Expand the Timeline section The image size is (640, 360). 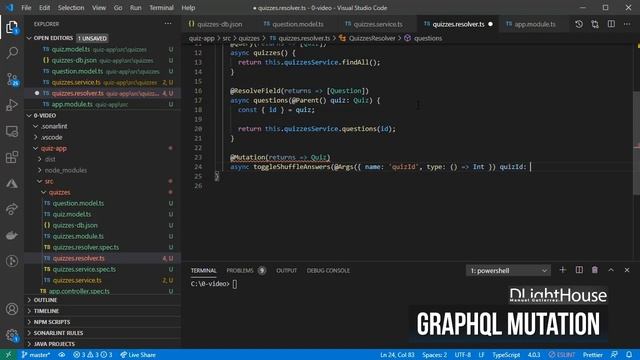tap(102, 311)
